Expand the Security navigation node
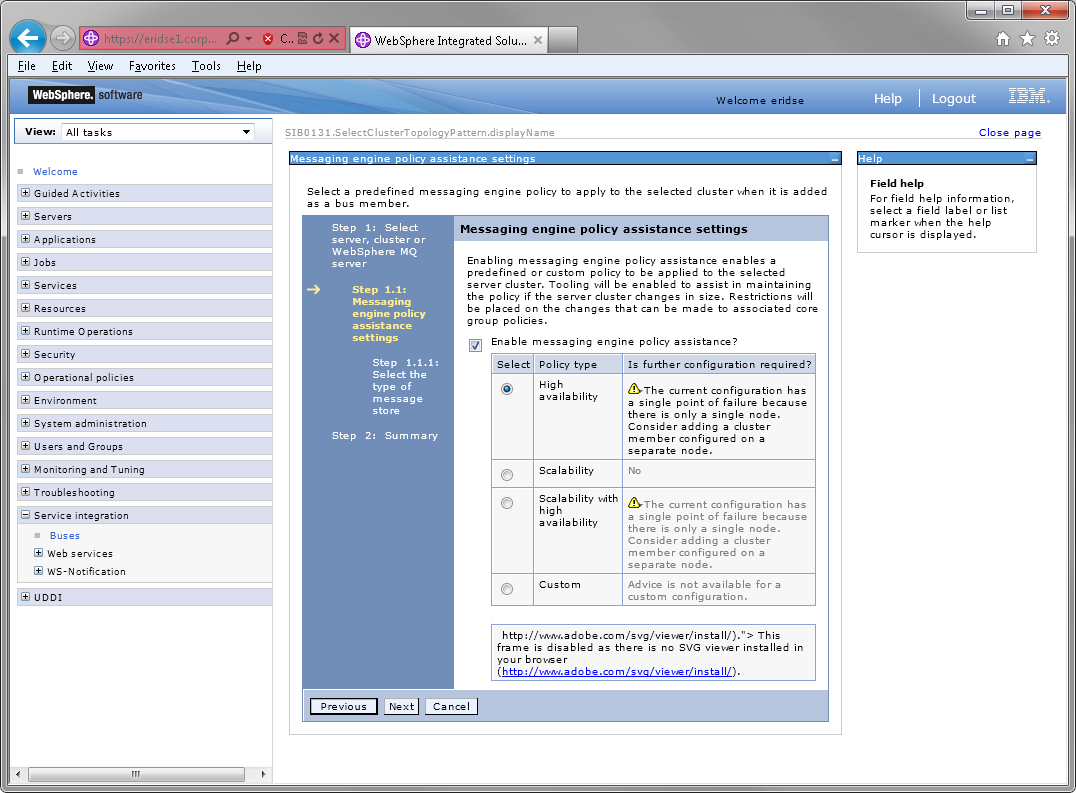Image resolution: width=1076 pixels, height=793 pixels. 25,354
